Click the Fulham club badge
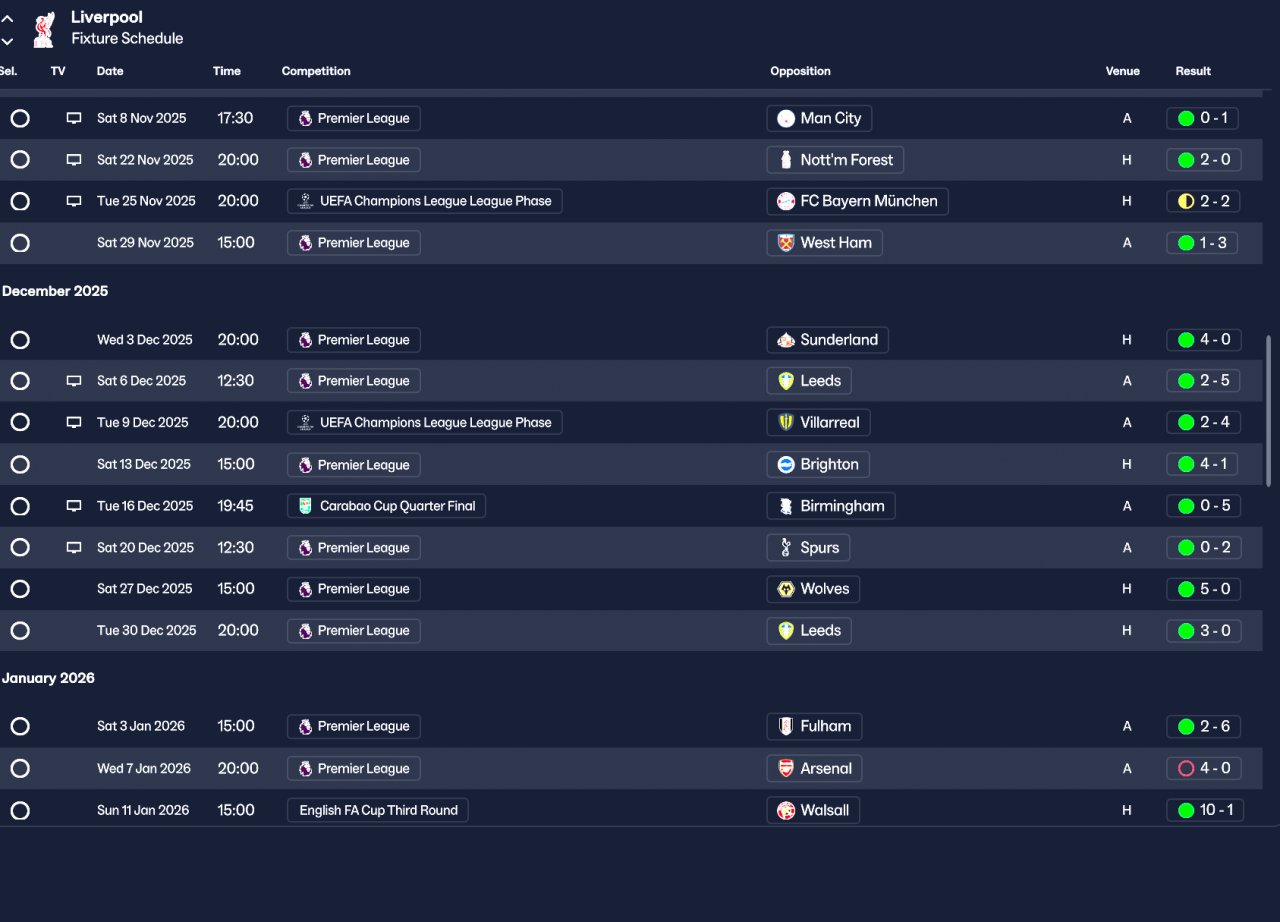This screenshot has height=922, width=1280. pyautogui.click(x=786, y=726)
